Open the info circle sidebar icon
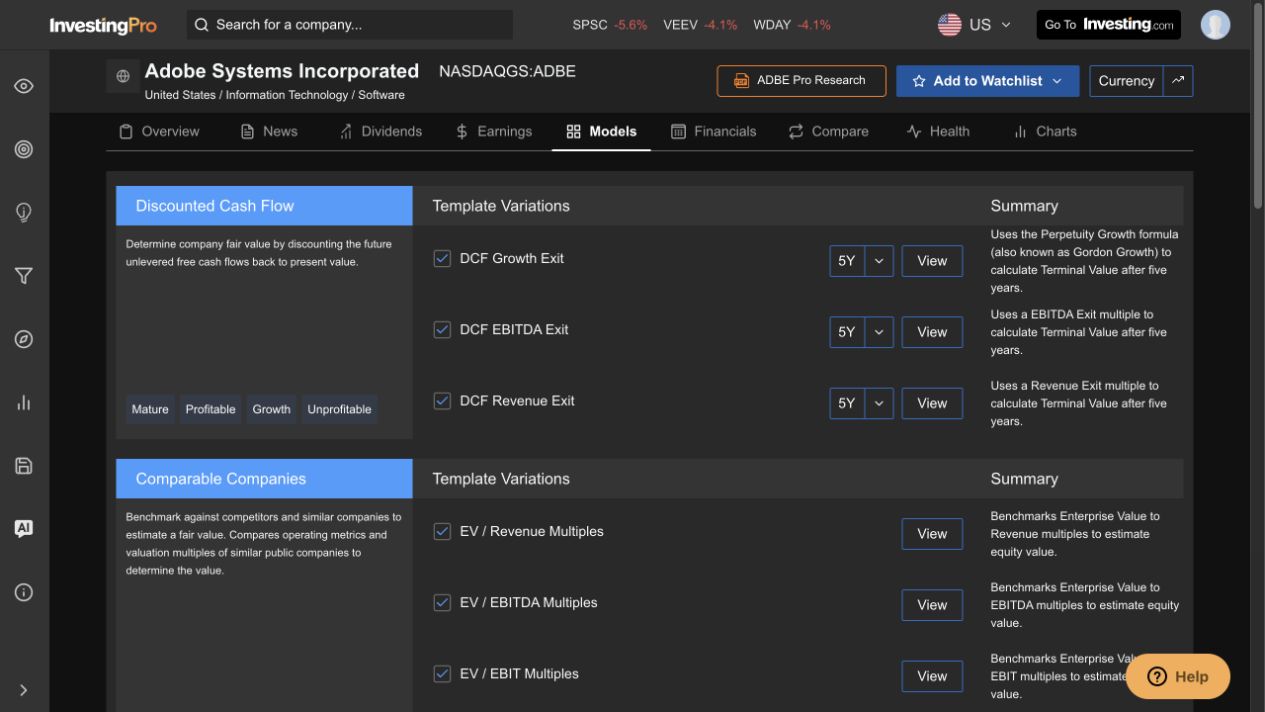This screenshot has width=1265, height=712. point(24,592)
